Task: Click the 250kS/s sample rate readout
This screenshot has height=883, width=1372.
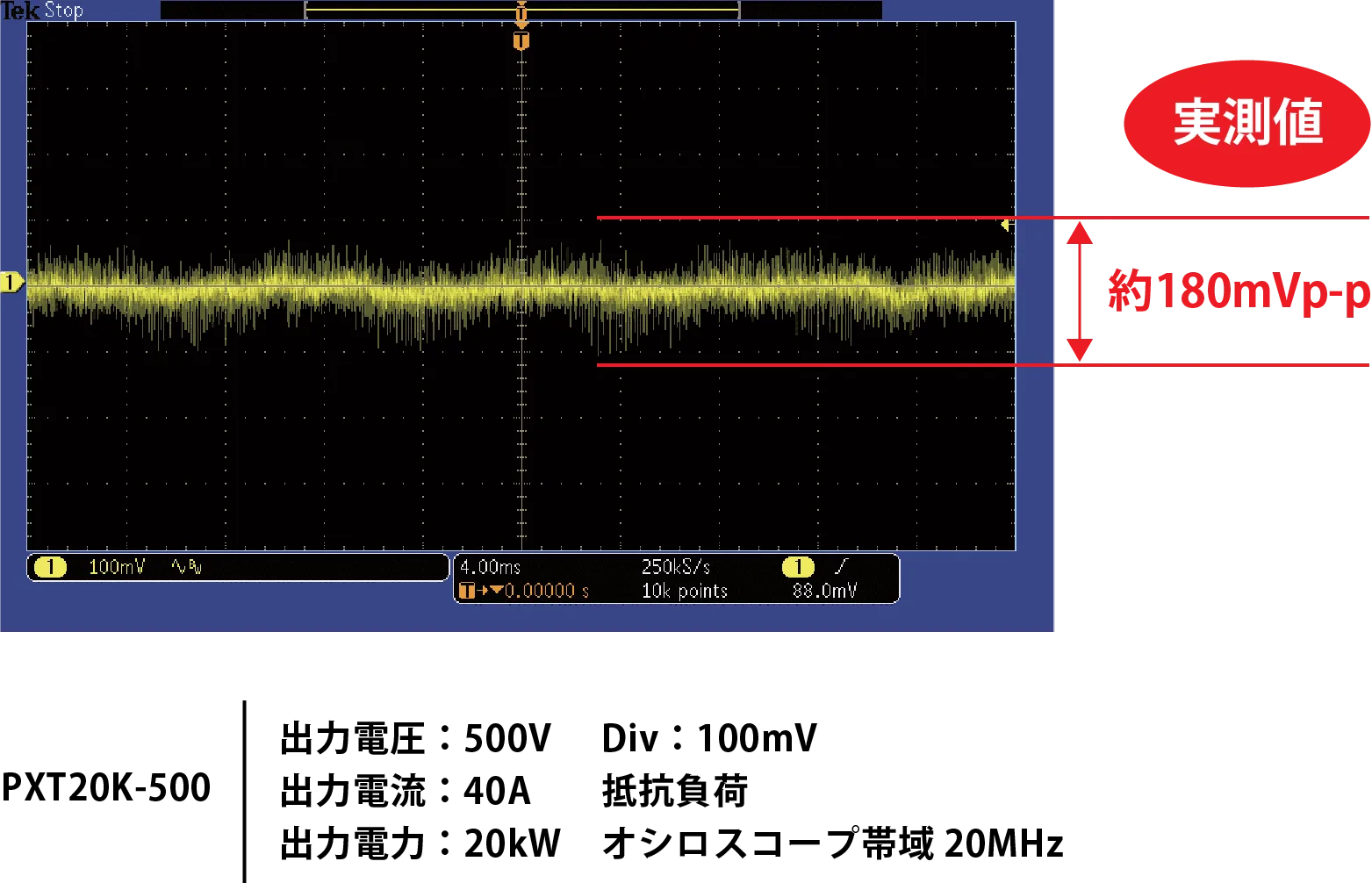Action: 676,567
